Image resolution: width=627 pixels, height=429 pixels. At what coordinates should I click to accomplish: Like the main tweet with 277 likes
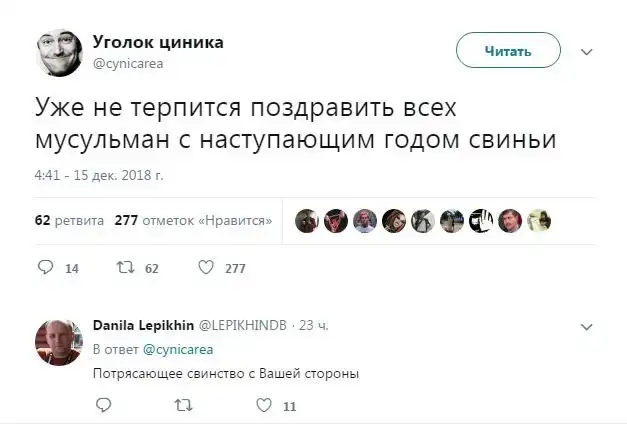point(205,267)
